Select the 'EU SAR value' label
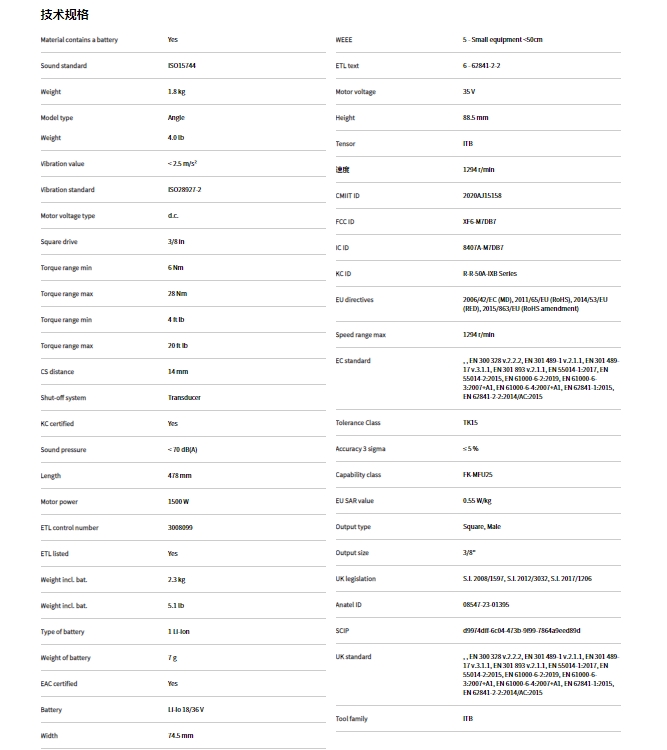This screenshot has width=667, height=750. click(x=355, y=501)
